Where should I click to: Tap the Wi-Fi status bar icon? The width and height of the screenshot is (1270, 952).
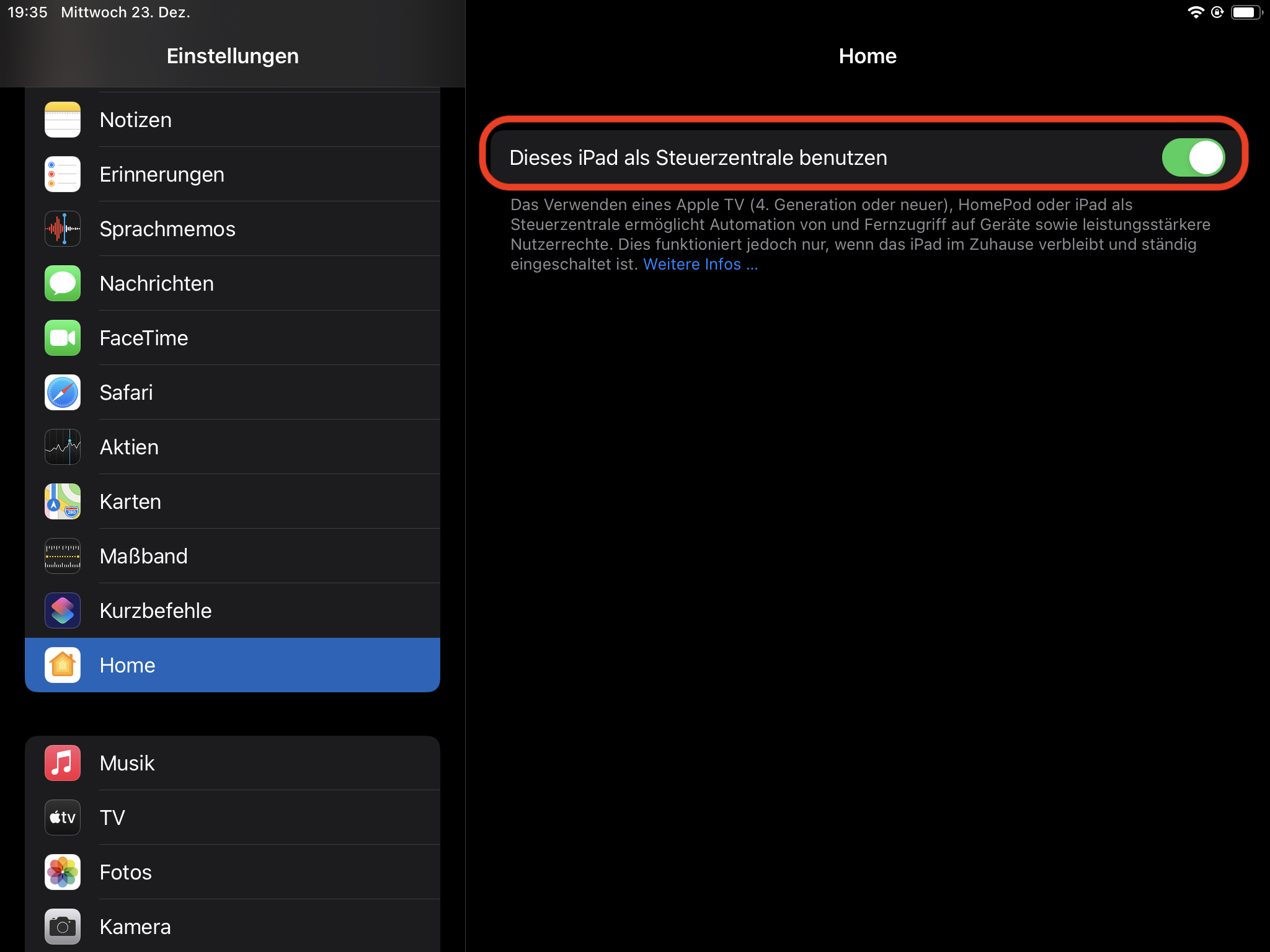tap(1195, 12)
